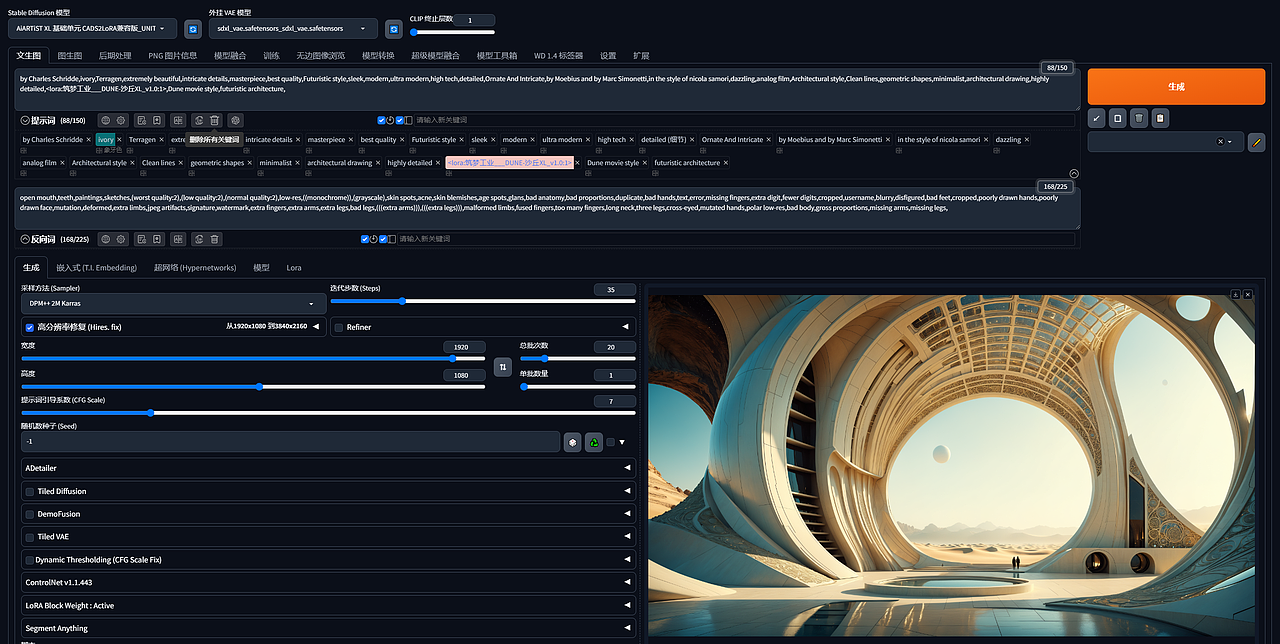1280x644 pixels.
Task: Open the 设置 tab
Action: (x=608, y=56)
